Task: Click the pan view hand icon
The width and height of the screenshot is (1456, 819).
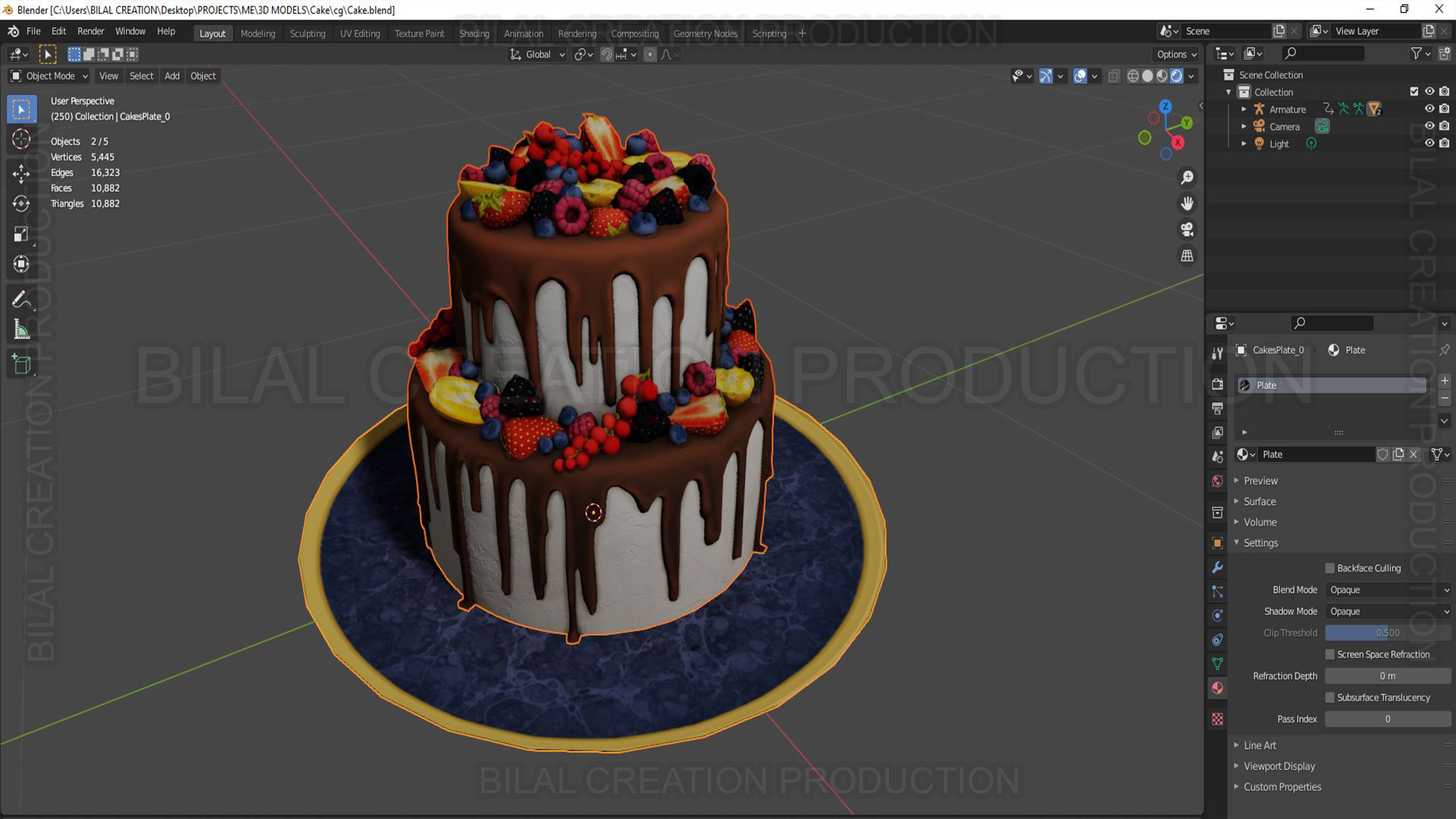Action: point(1187,204)
